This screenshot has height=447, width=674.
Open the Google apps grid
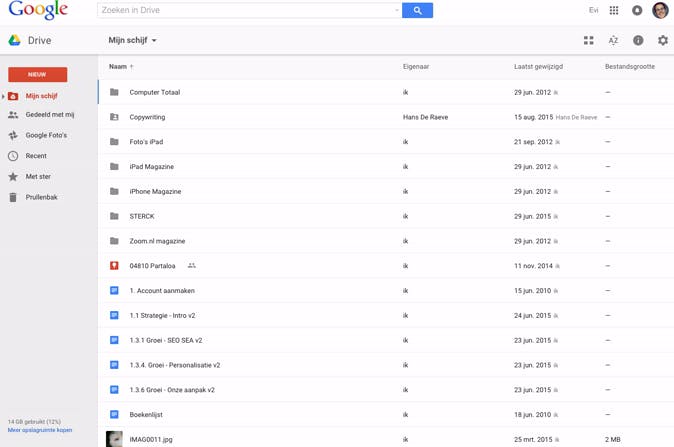coord(614,10)
